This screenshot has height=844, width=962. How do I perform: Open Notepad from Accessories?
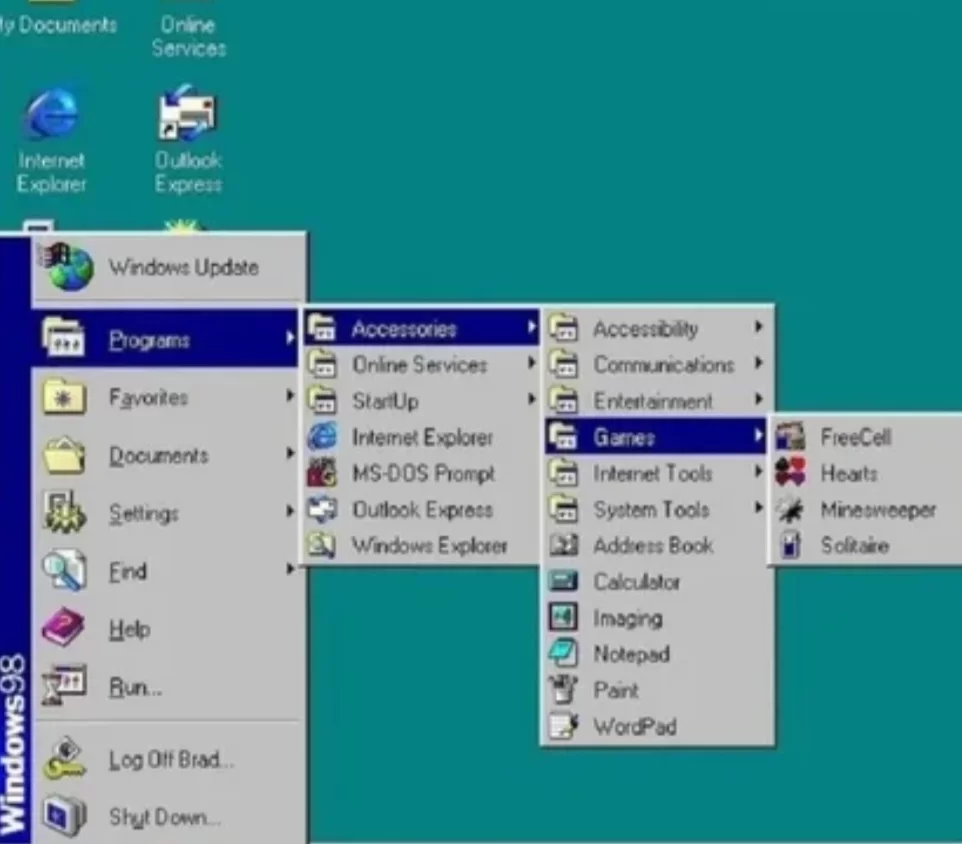click(630, 654)
